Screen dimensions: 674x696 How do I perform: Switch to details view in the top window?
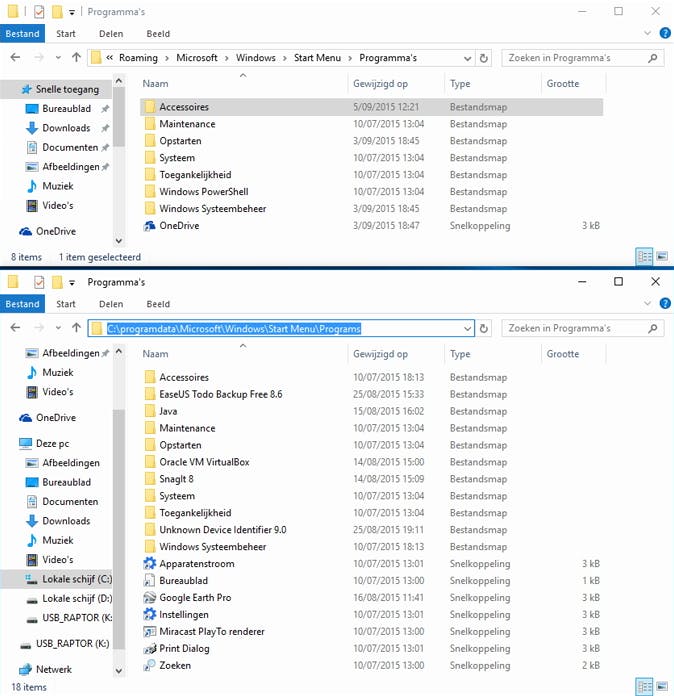[644, 256]
